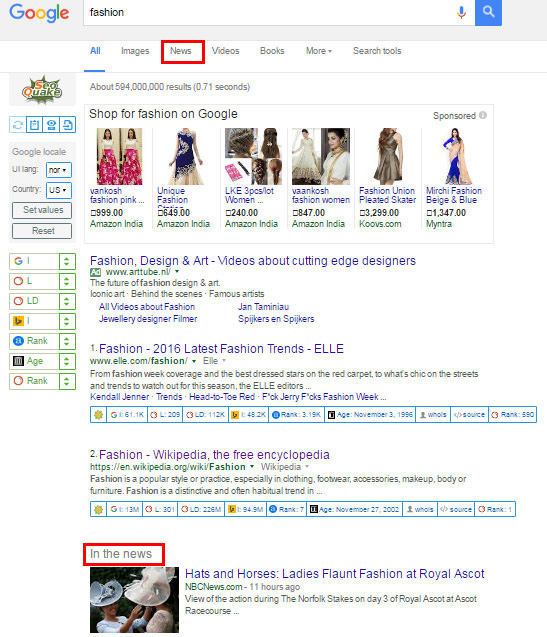Toggle the sort arrows for Alexa Rank
The image size is (547, 637).
(x=67, y=341)
